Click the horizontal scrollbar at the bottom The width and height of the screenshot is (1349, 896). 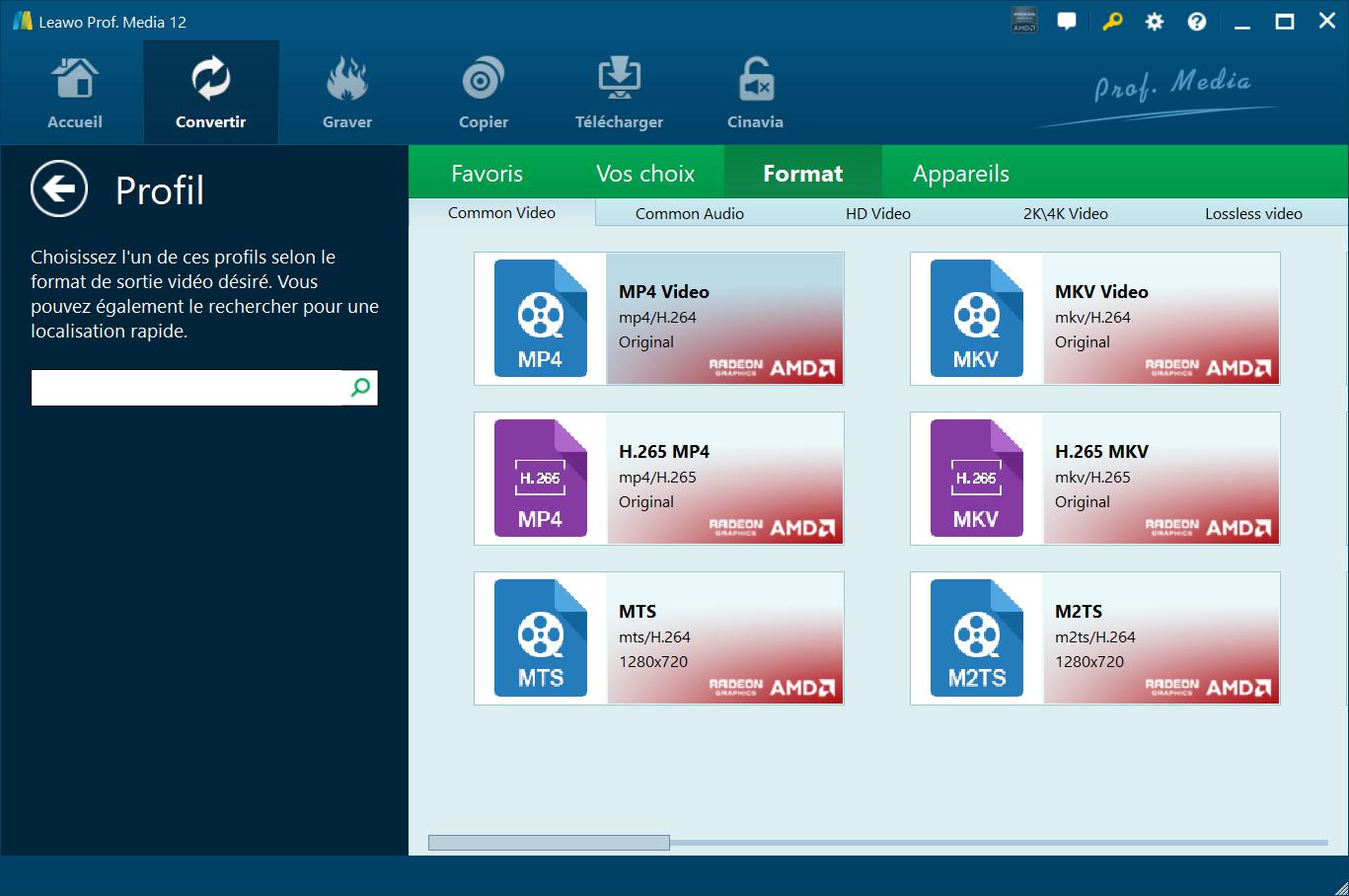pos(549,843)
